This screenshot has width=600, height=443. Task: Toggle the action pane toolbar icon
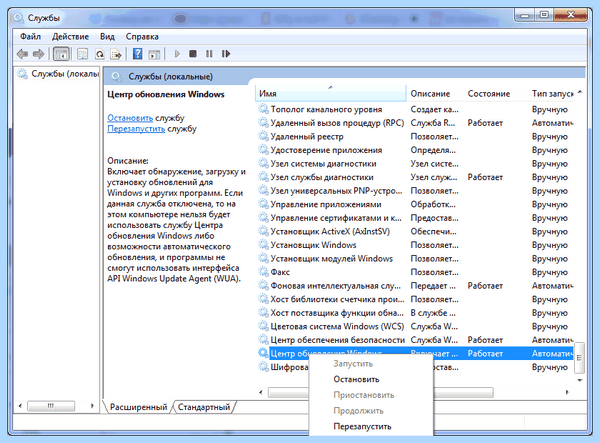(154, 54)
